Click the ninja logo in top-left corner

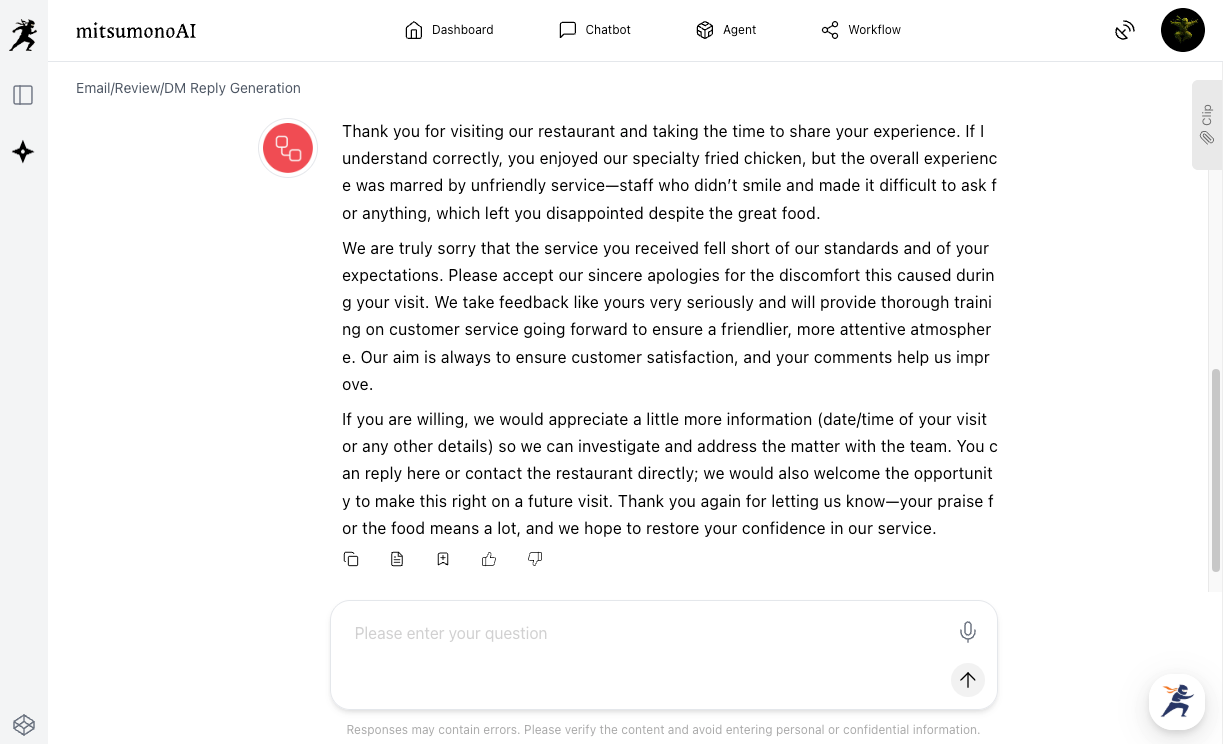pos(23,35)
